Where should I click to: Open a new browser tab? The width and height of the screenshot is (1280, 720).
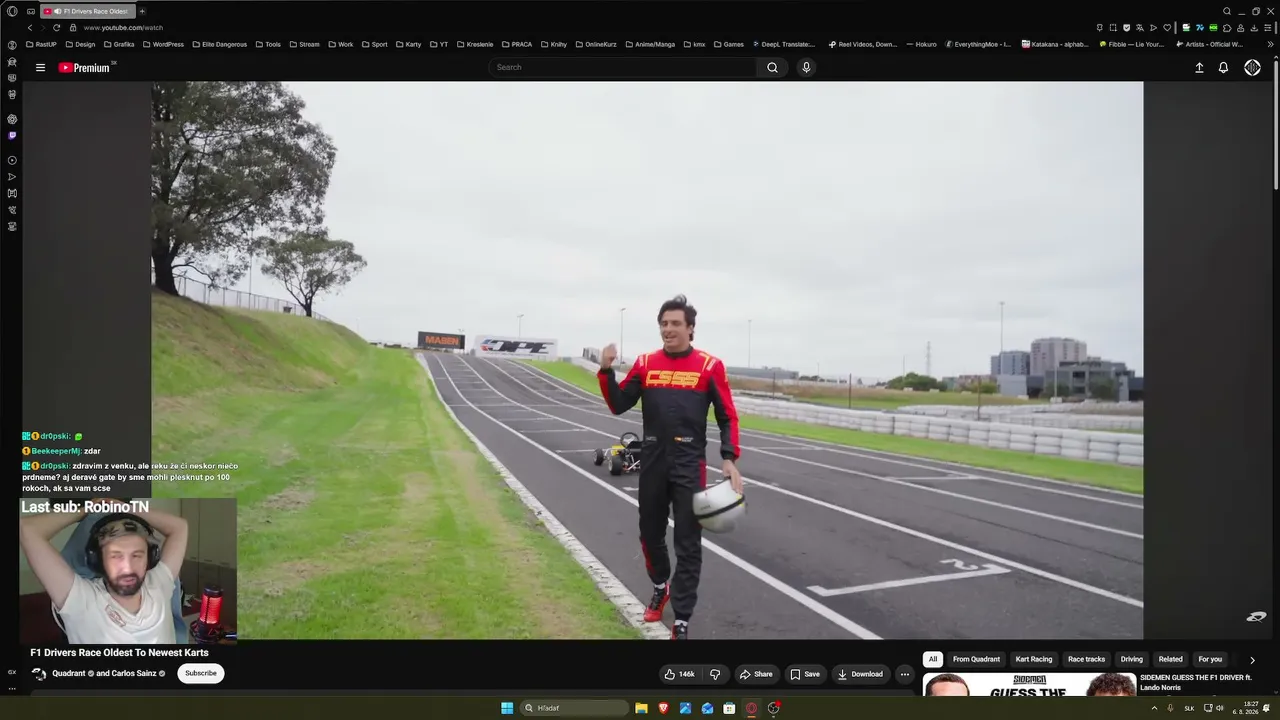142,11
